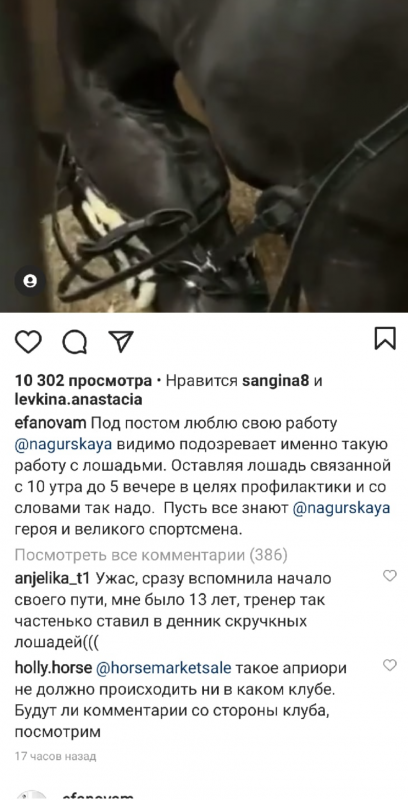Viewport: 408px width, 800px height.
Task: Expand all 386 comments
Action: pyautogui.click(x=151, y=555)
